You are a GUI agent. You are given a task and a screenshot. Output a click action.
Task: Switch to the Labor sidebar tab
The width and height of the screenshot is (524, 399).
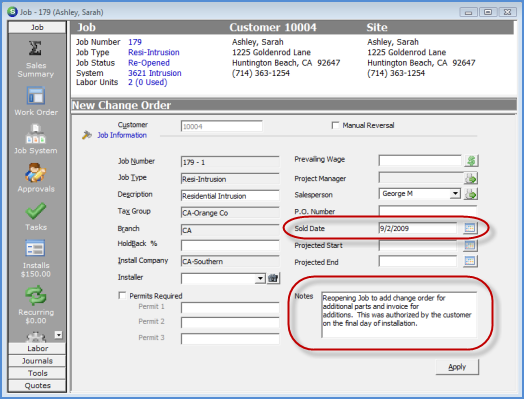[x=37, y=349]
